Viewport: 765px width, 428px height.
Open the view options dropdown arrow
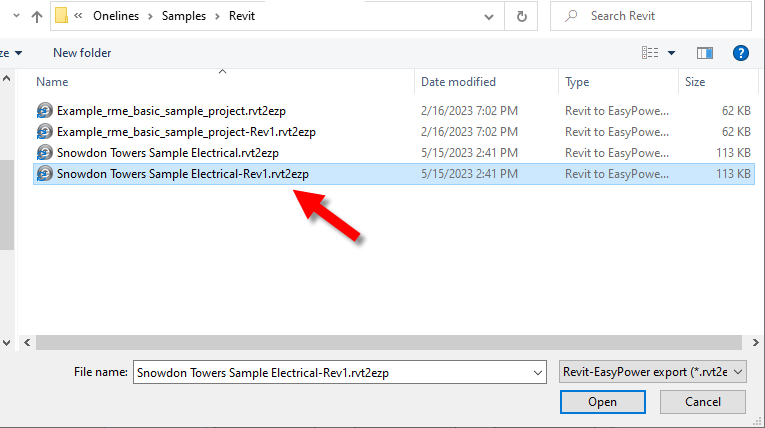click(671, 52)
